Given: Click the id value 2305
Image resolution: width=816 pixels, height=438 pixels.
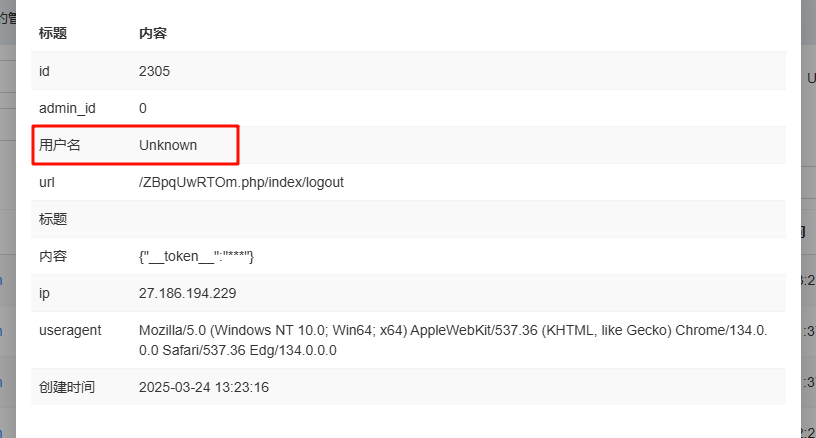Looking at the screenshot, I should coord(154,71).
